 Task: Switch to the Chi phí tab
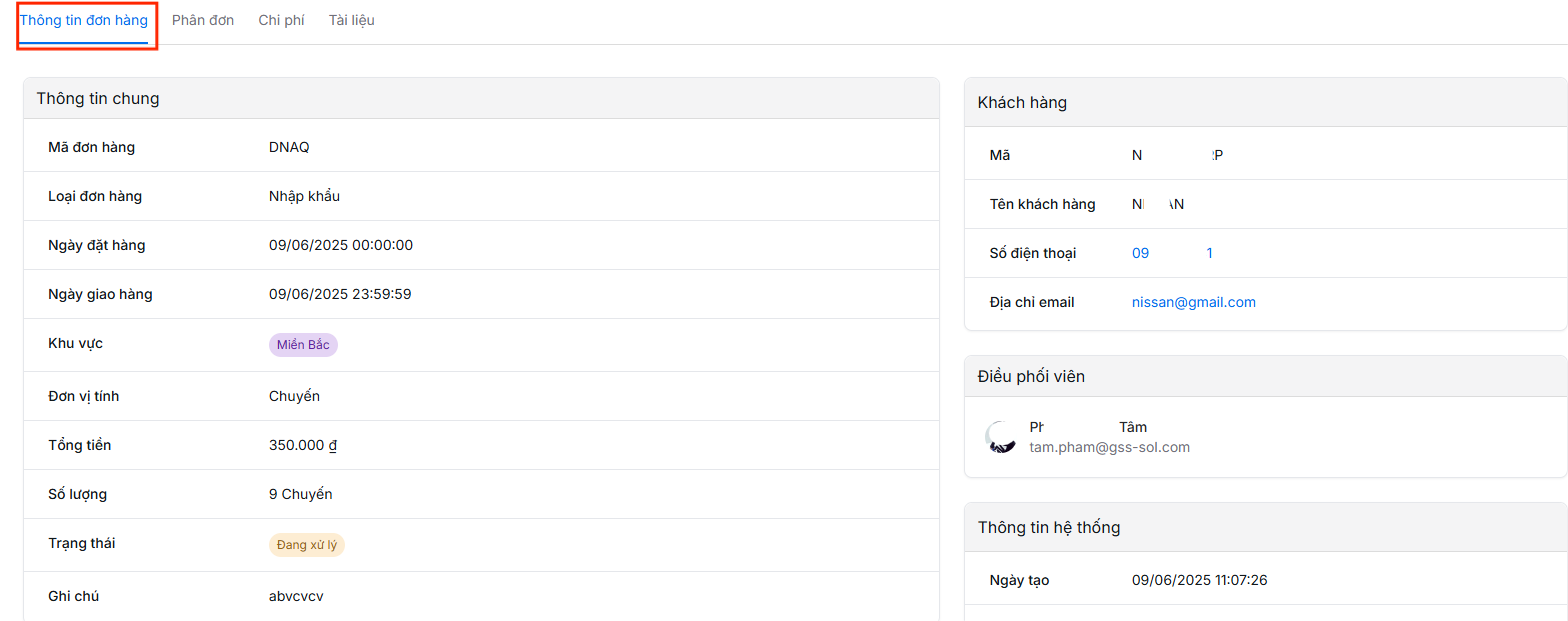281,20
